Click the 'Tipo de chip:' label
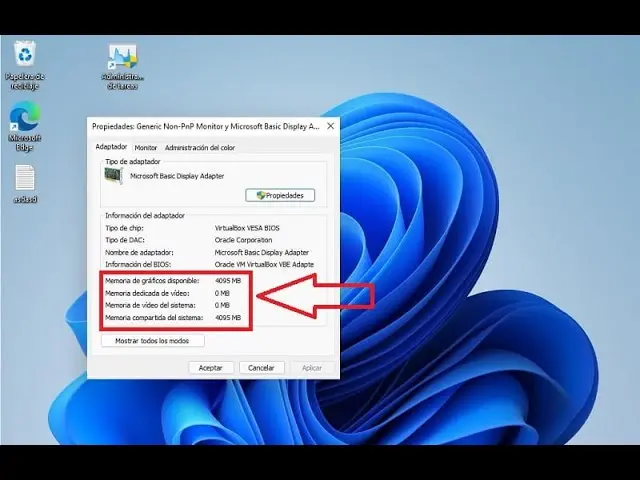 124,228
